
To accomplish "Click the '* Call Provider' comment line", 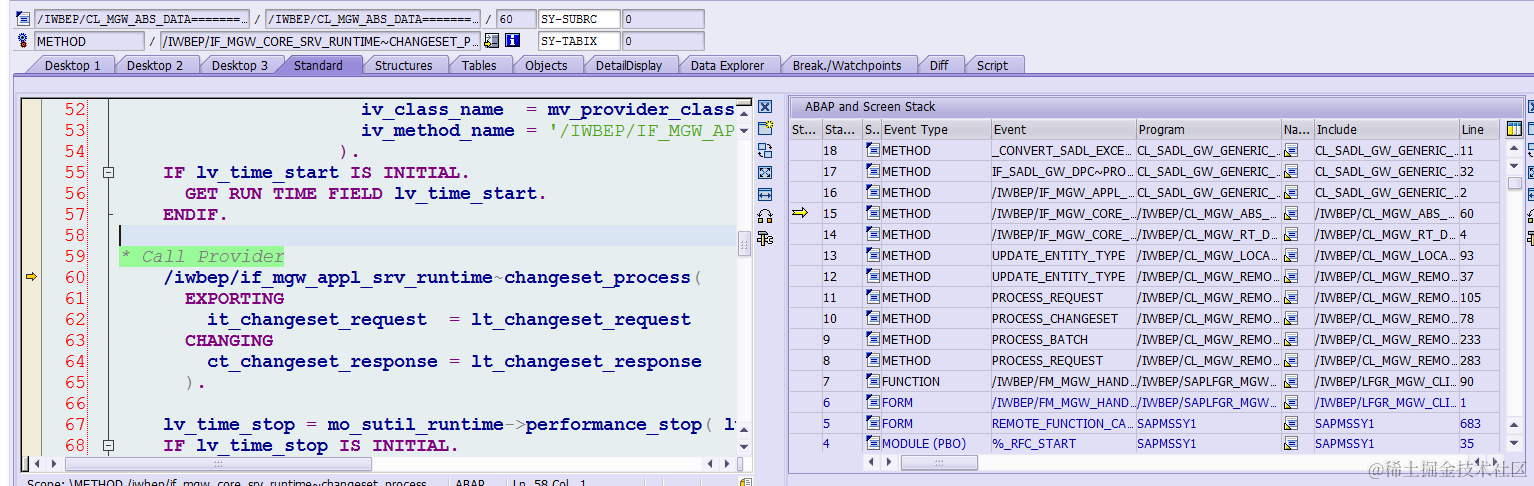I will coord(202,256).
